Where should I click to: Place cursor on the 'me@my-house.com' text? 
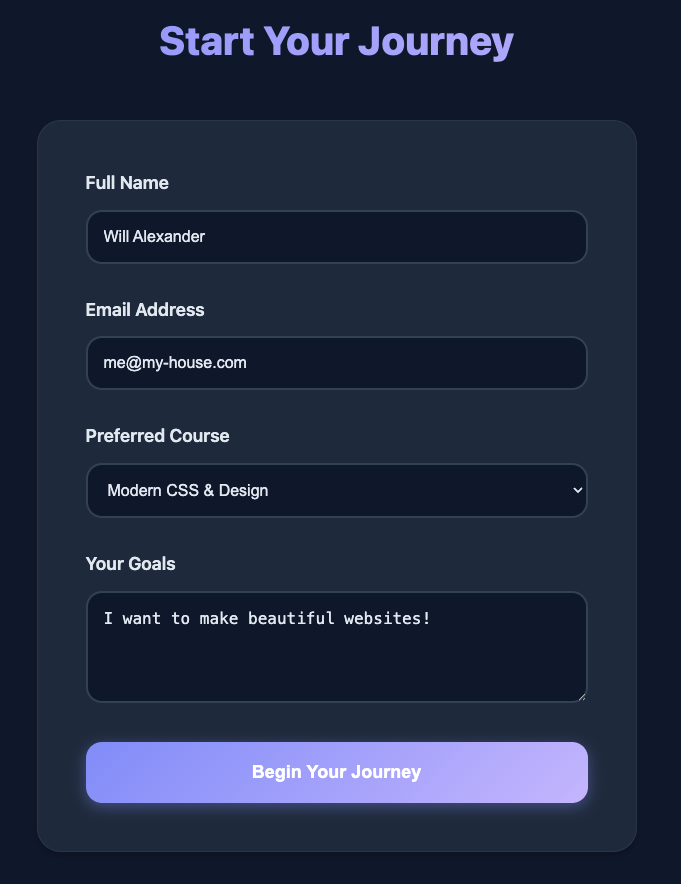175,363
